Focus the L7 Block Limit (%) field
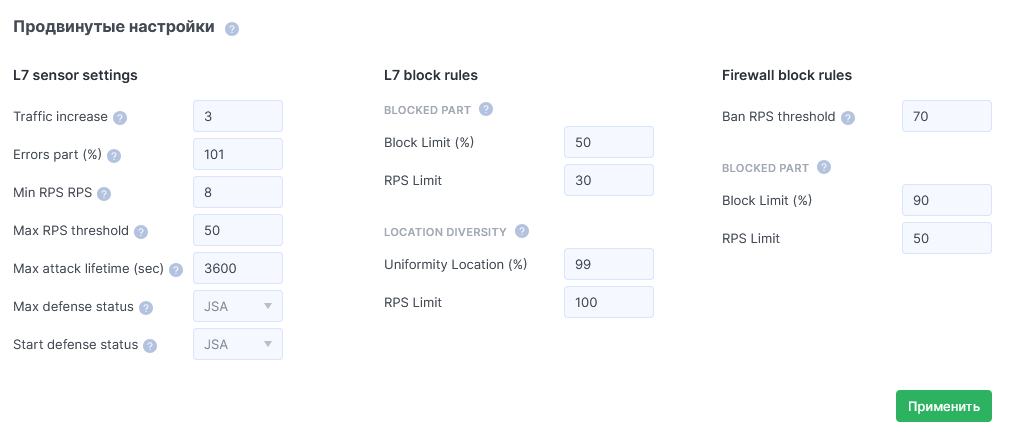The height and width of the screenshot is (438, 1009). 609,142
